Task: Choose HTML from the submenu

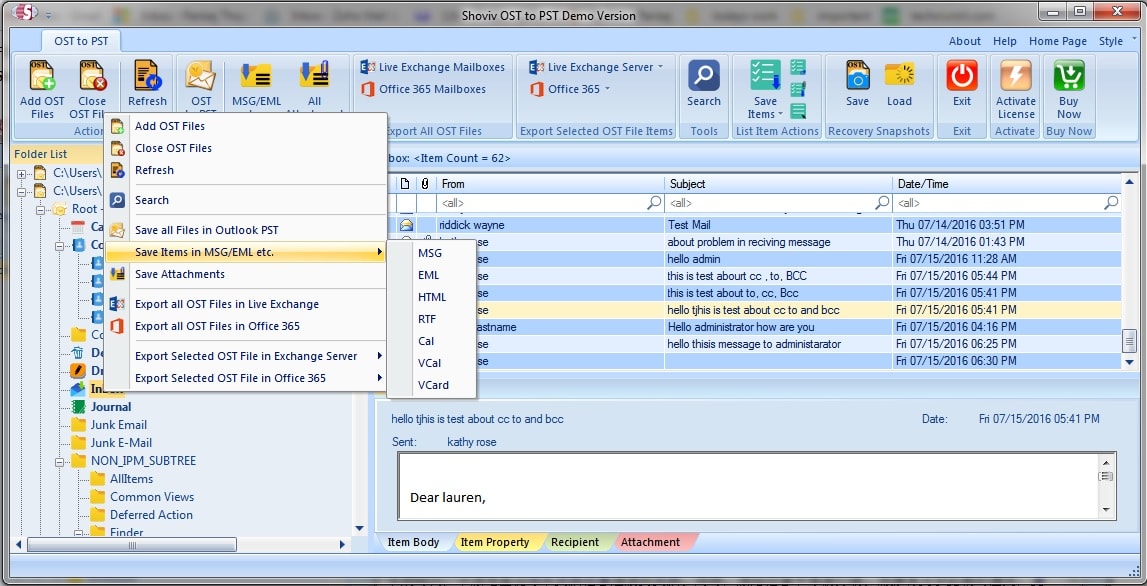Action: pyautogui.click(x=432, y=297)
